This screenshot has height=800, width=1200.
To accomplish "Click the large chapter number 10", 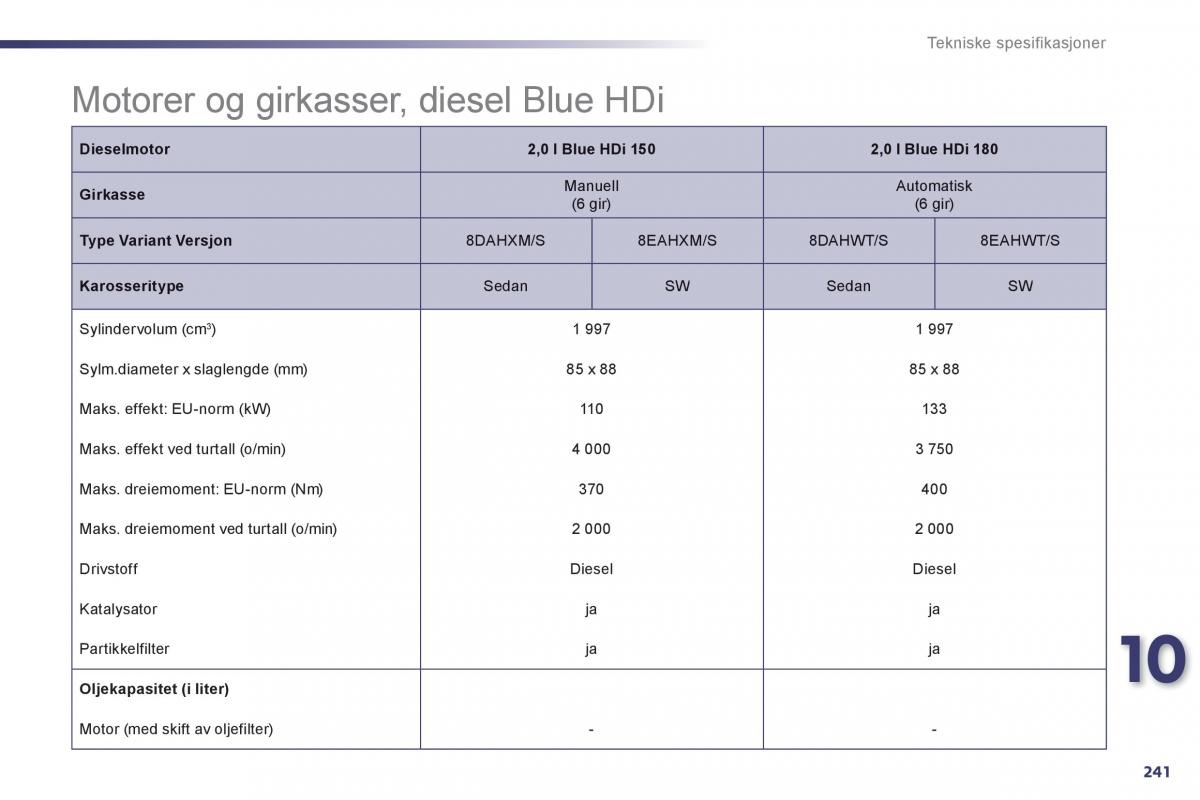I will 1152,661.
